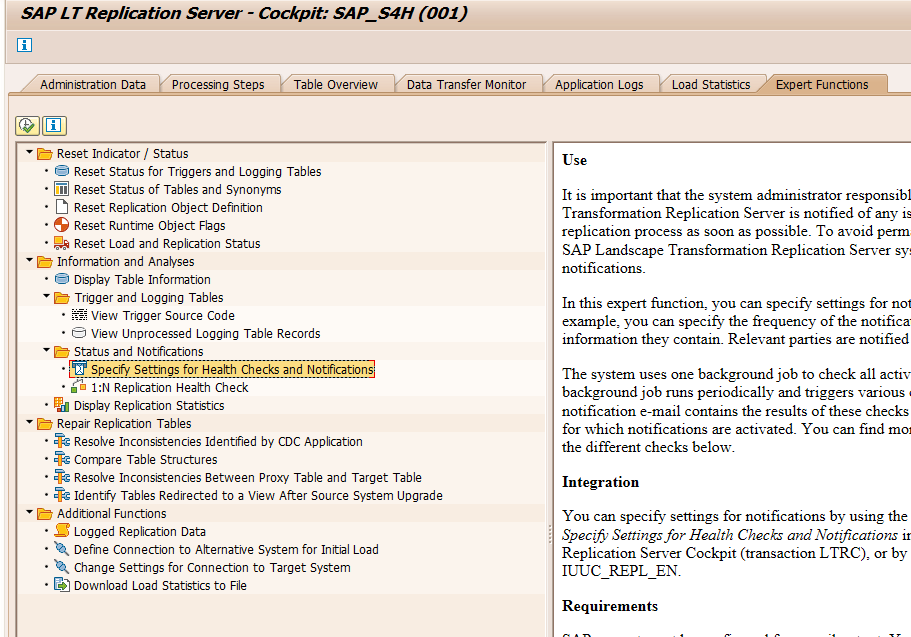Go to the Data Transfer Monitor tab

(x=466, y=84)
